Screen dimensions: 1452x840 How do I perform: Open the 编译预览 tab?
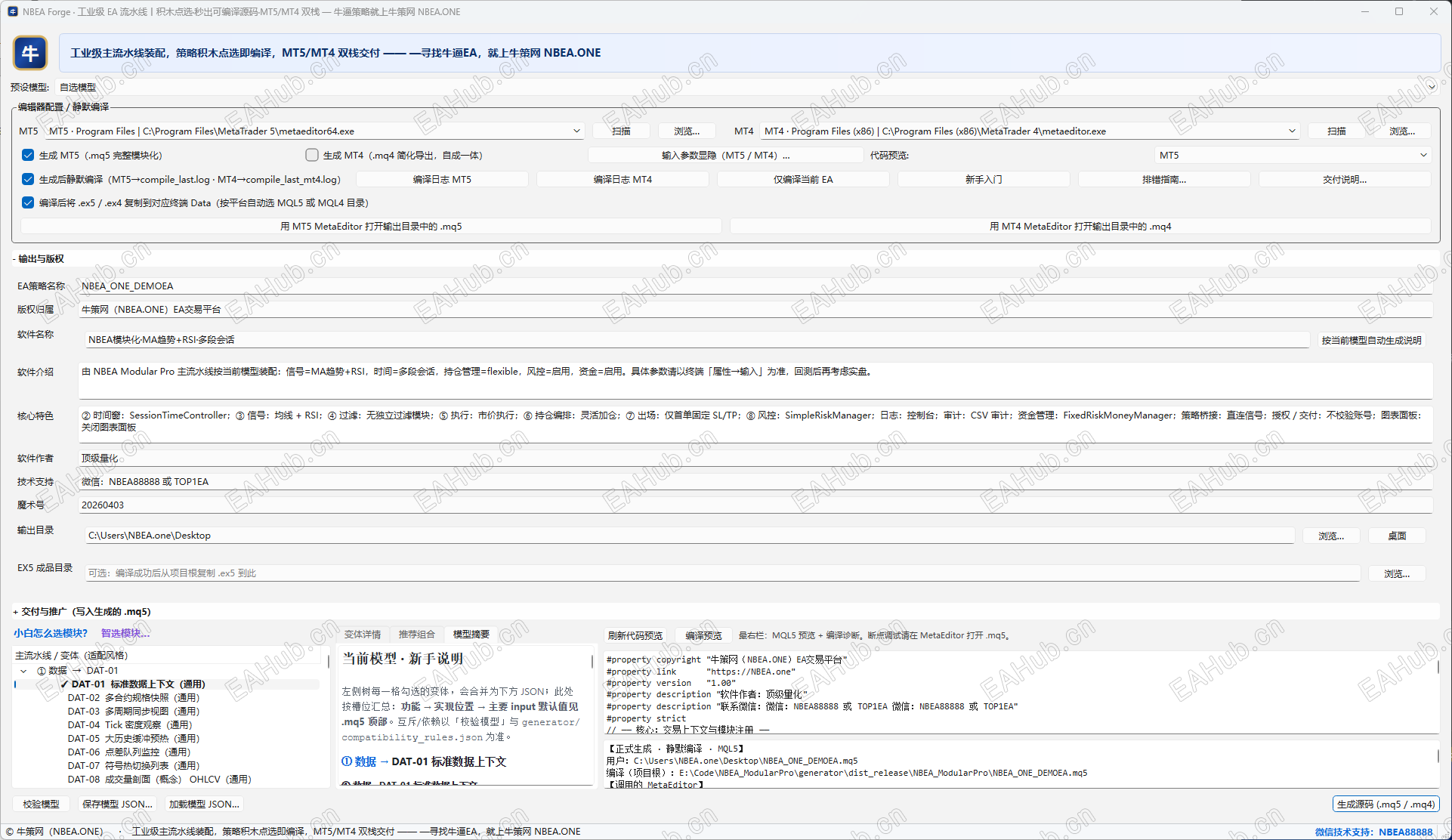tap(703, 635)
